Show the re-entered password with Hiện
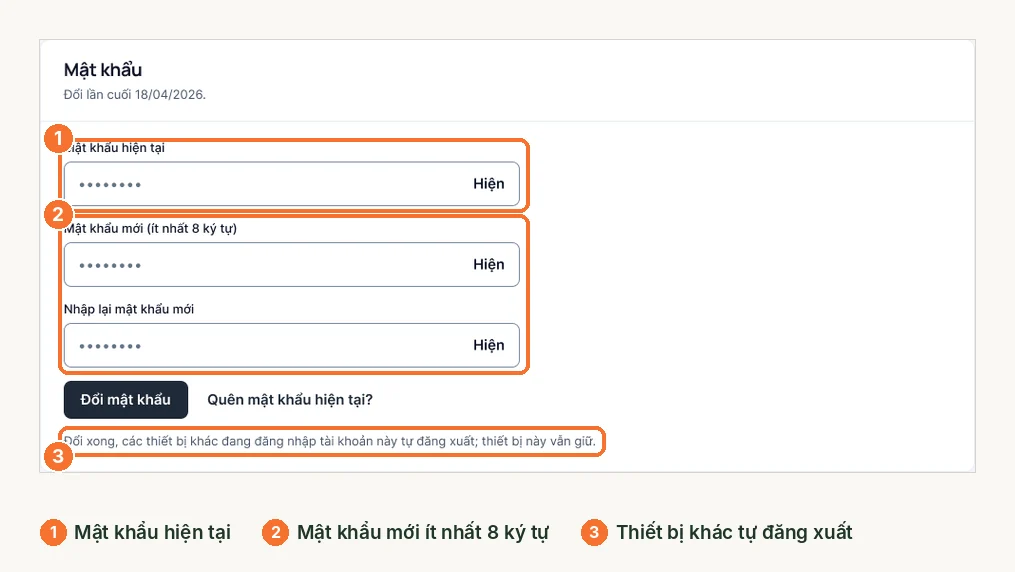The height and width of the screenshot is (572, 1015). click(489, 346)
